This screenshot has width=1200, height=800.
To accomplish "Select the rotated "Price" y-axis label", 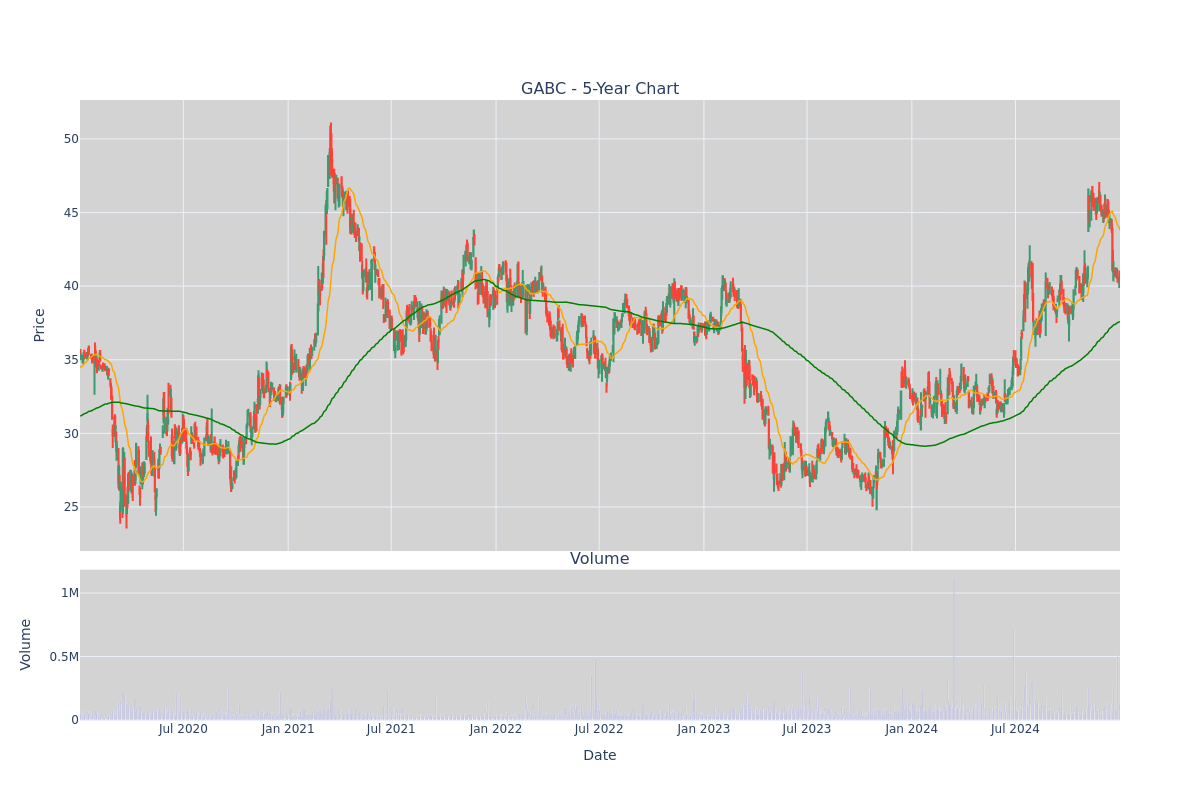I will click(x=40, y=325).
